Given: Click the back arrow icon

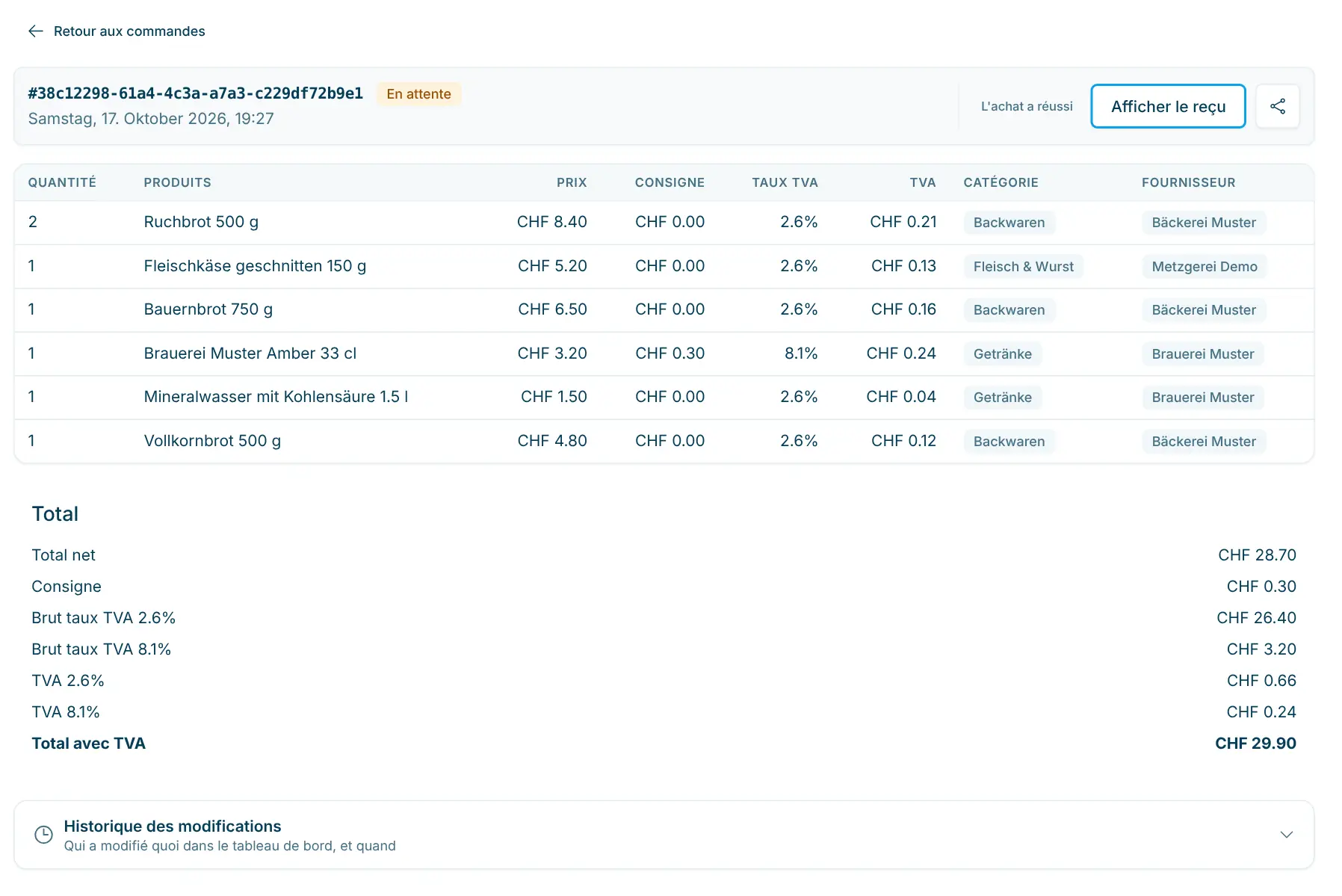Looking at the screenshot, I should click(36, 31).
